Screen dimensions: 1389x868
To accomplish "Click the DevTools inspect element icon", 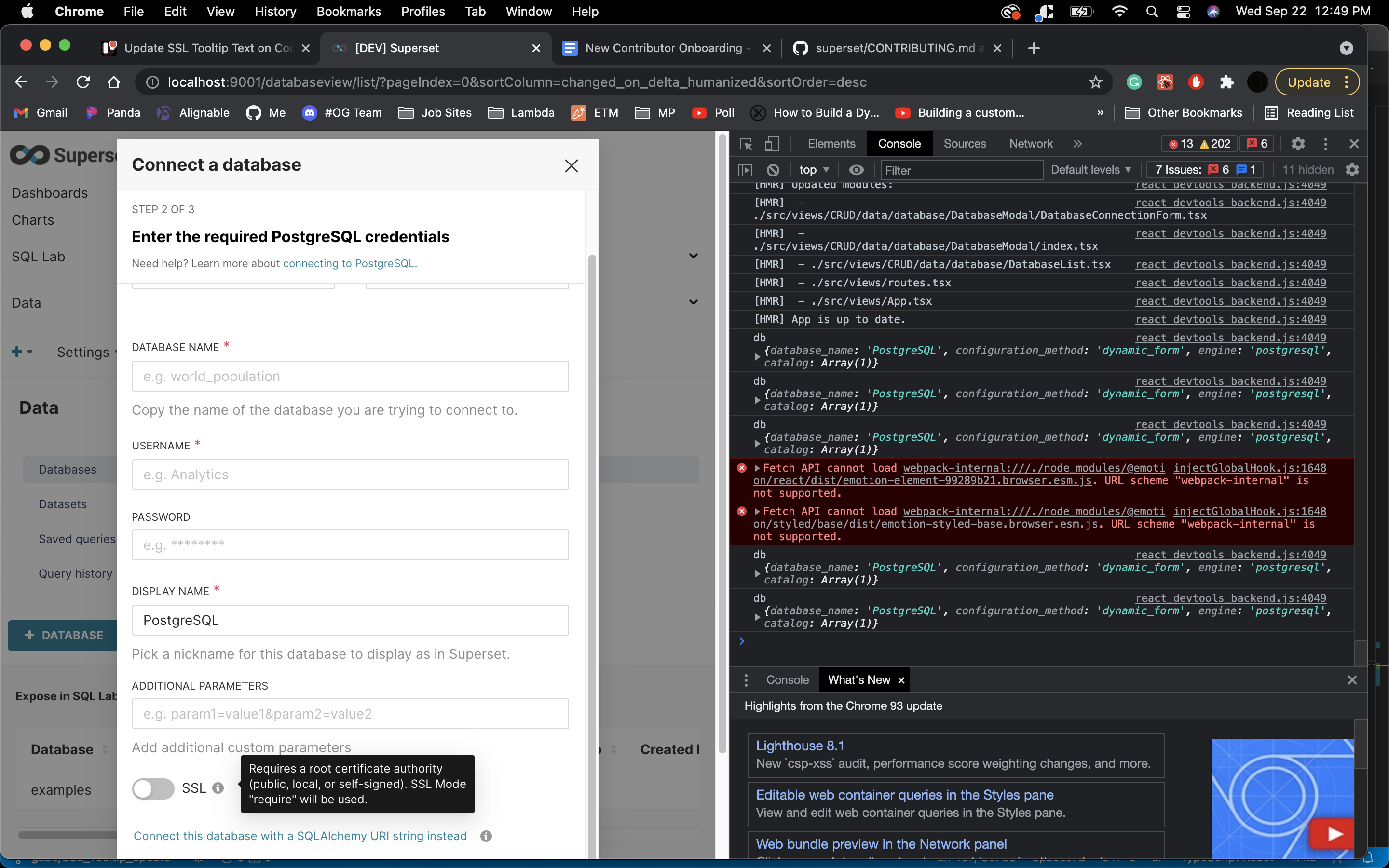I will (x=746, y=144).
